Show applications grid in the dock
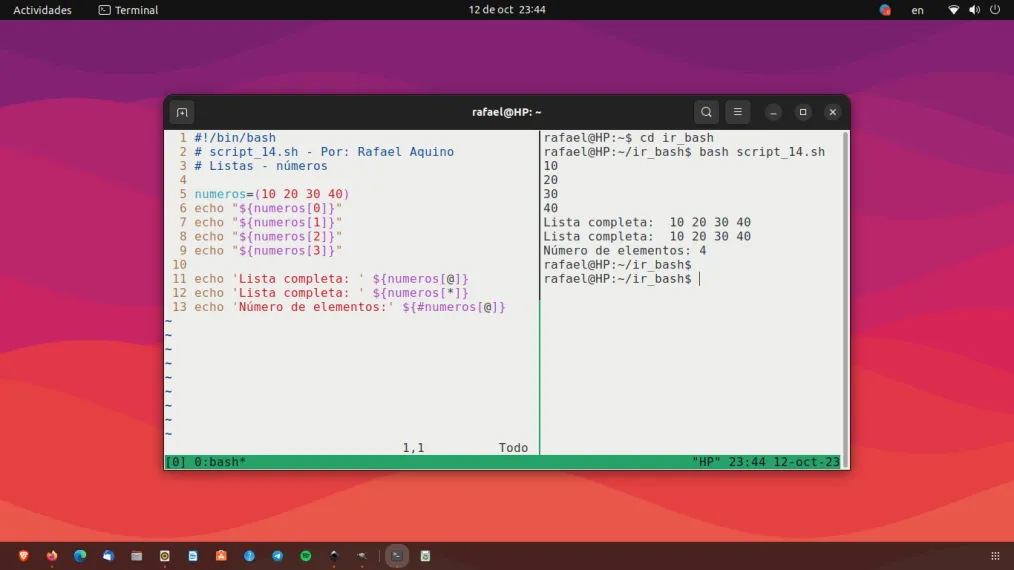 (995, 556)
